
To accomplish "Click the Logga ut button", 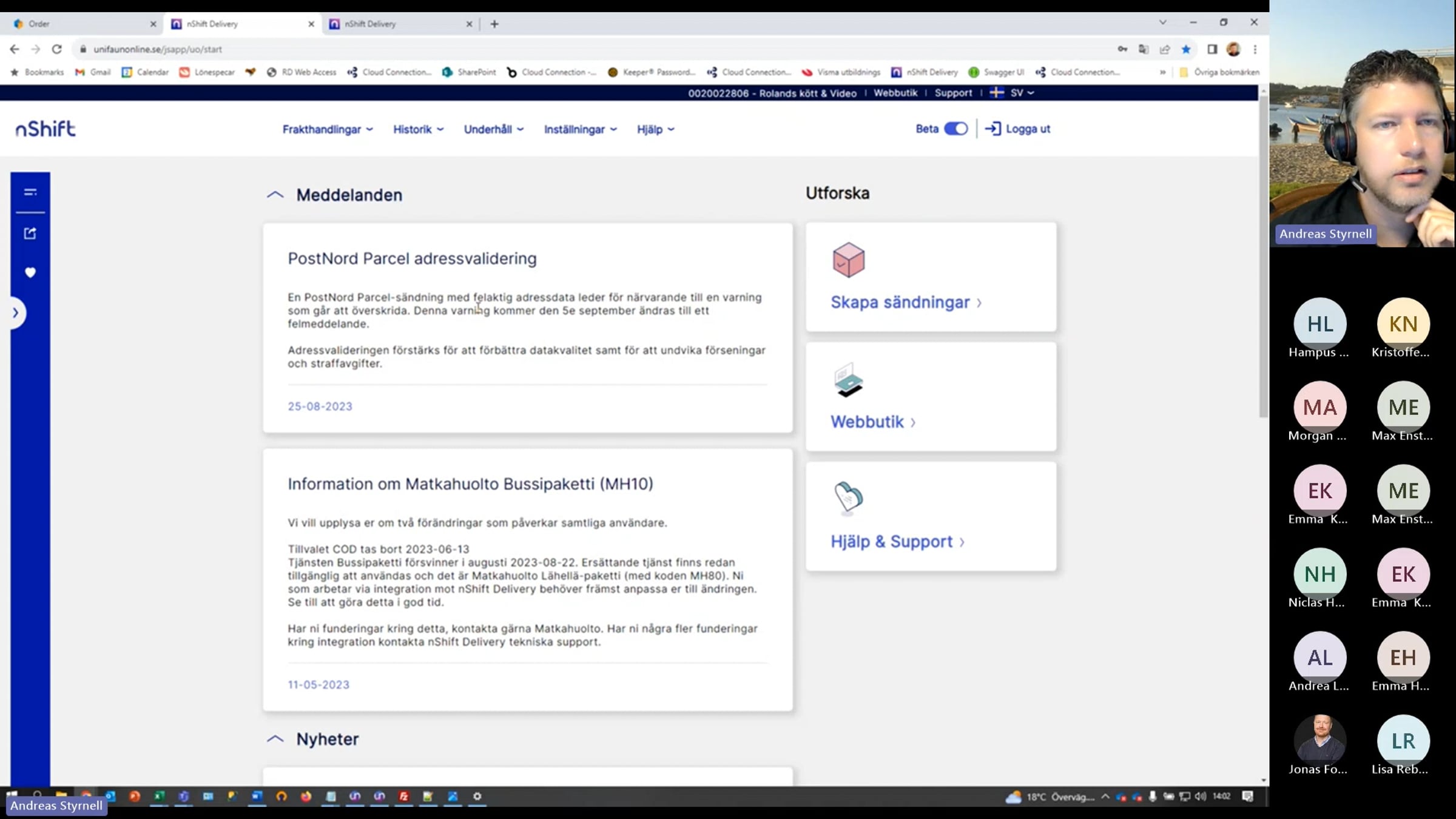I will tap(1017, 129).
